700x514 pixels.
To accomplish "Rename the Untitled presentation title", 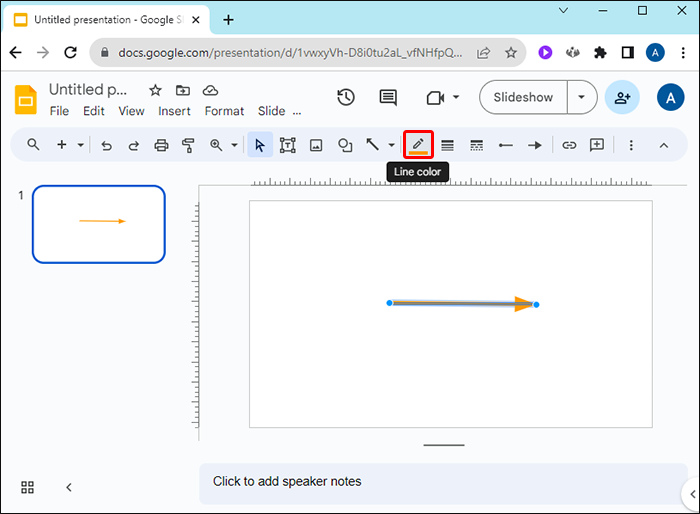I will (x=88, y=89).
